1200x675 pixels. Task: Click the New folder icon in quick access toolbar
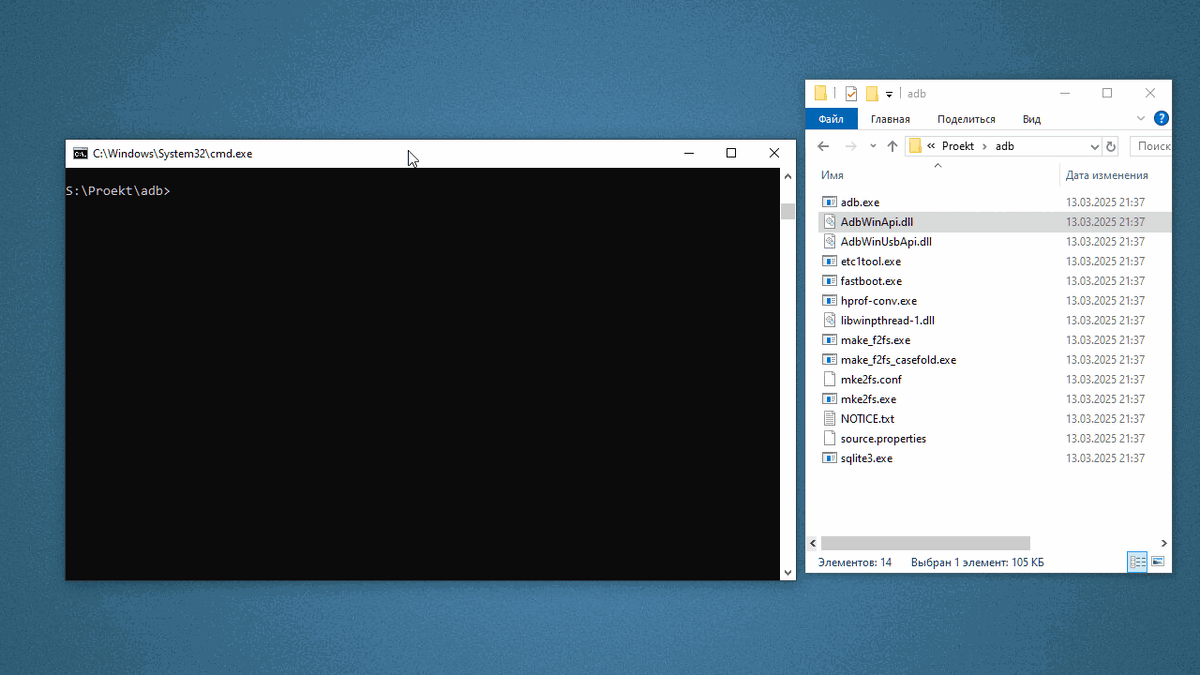[871, 93]
